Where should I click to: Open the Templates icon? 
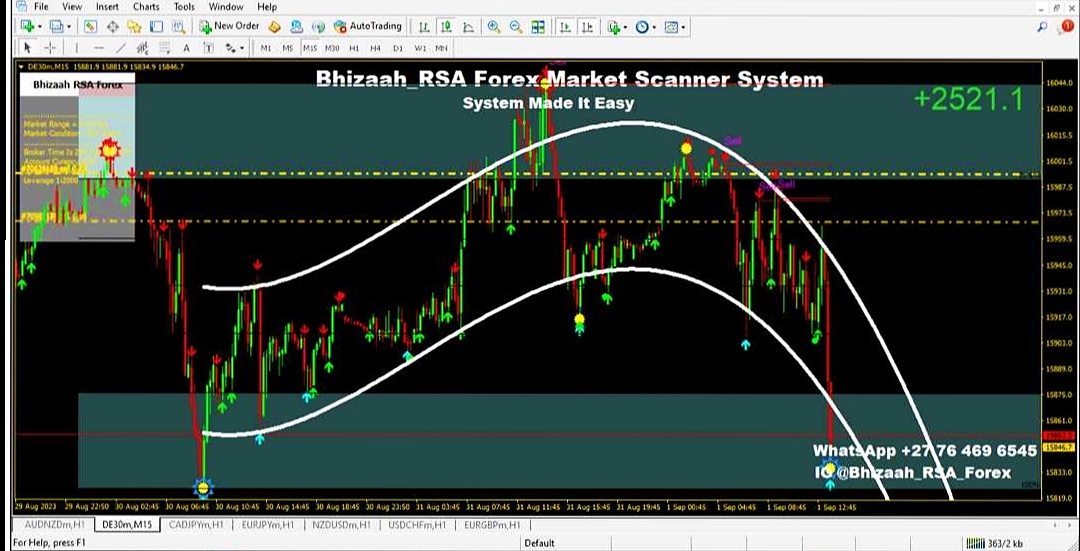tap(672, 27)
